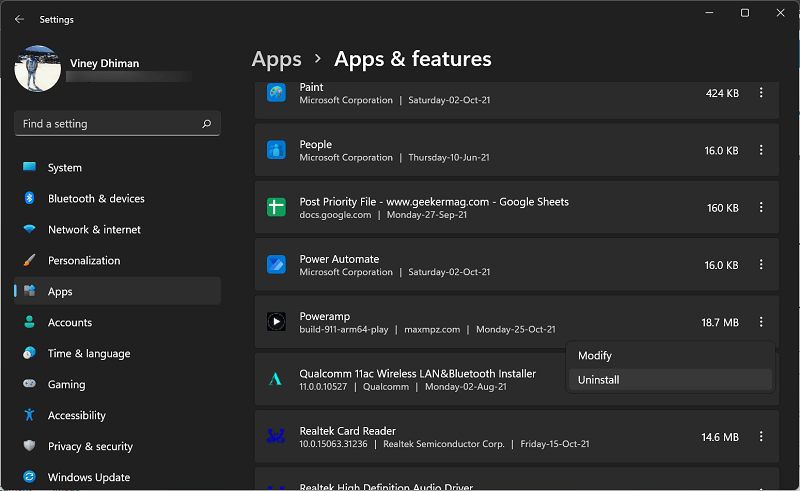Click the Realtek Card Reader icon

276,436
